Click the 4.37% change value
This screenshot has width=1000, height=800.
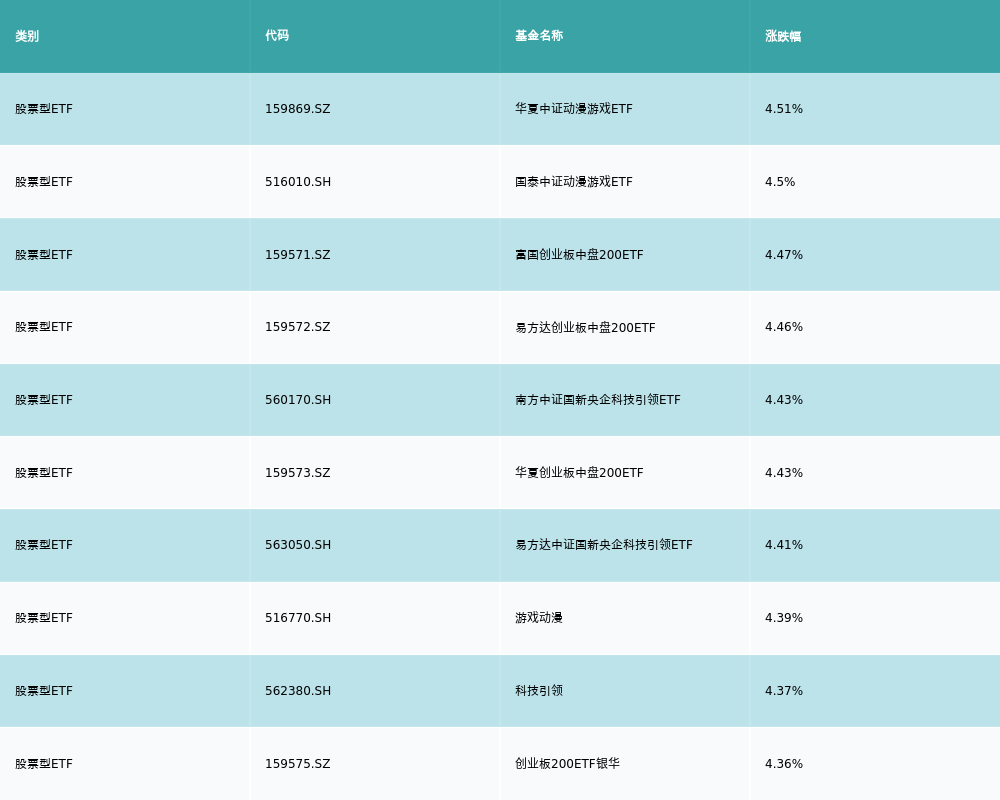point(784,691)
